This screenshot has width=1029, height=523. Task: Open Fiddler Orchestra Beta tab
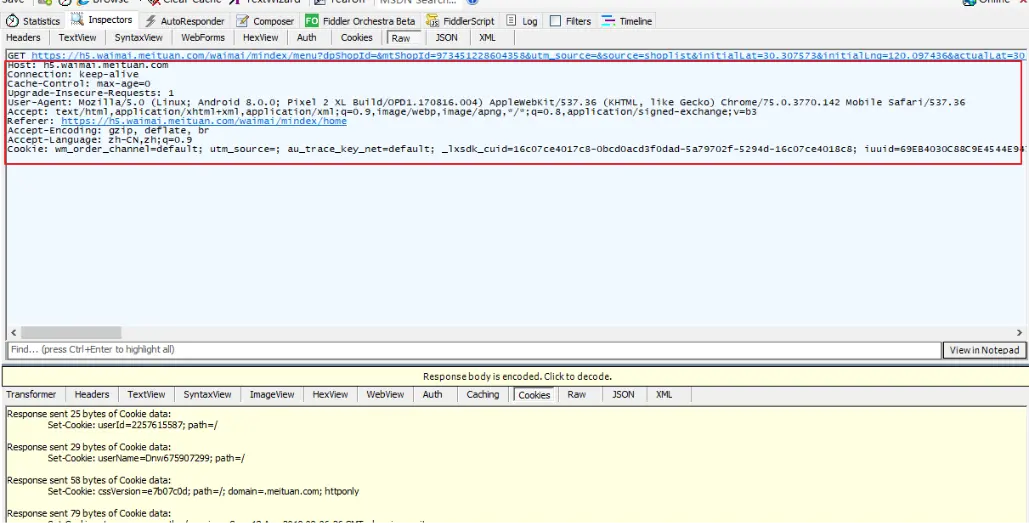coord(360,21)
